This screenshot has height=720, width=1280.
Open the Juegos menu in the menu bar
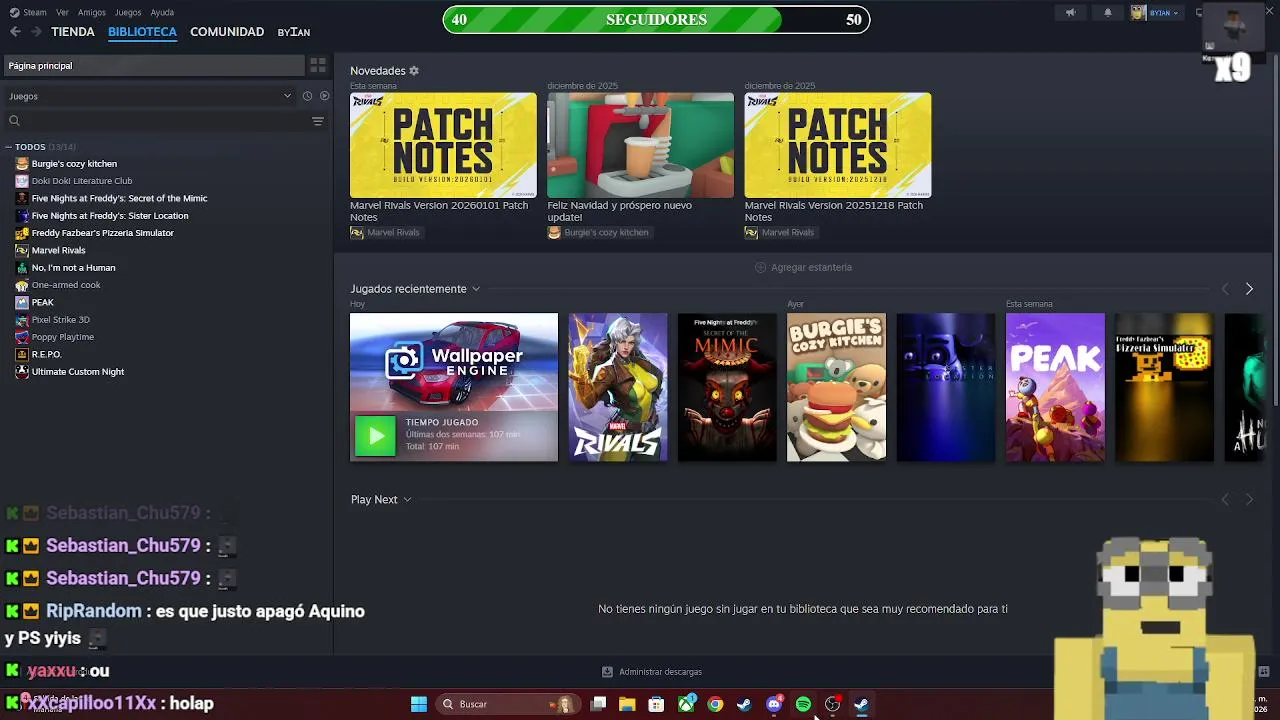[x=128, y=13]
